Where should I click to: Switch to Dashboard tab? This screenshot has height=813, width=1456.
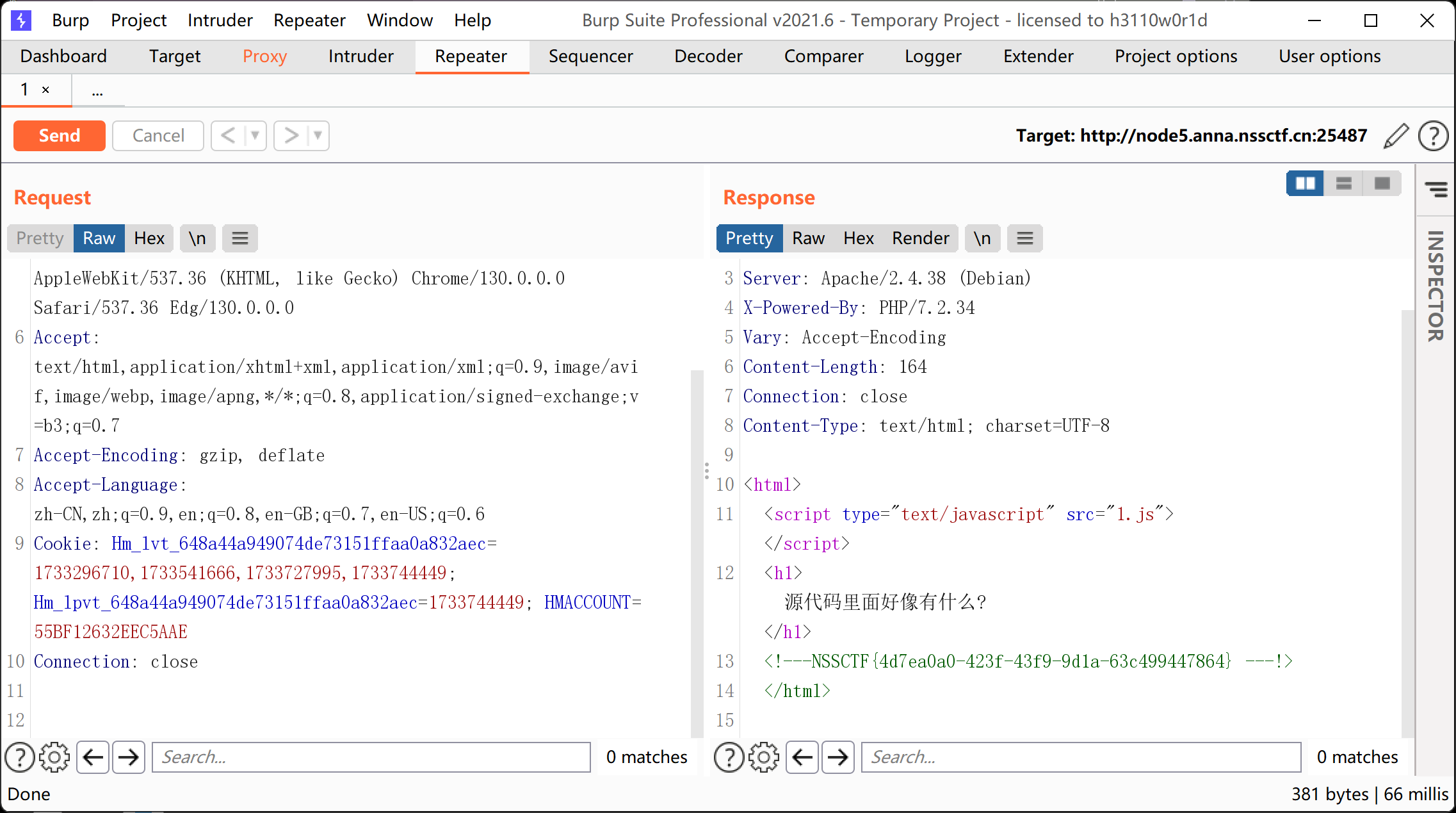pyautogui.click(x=63, y=56)
